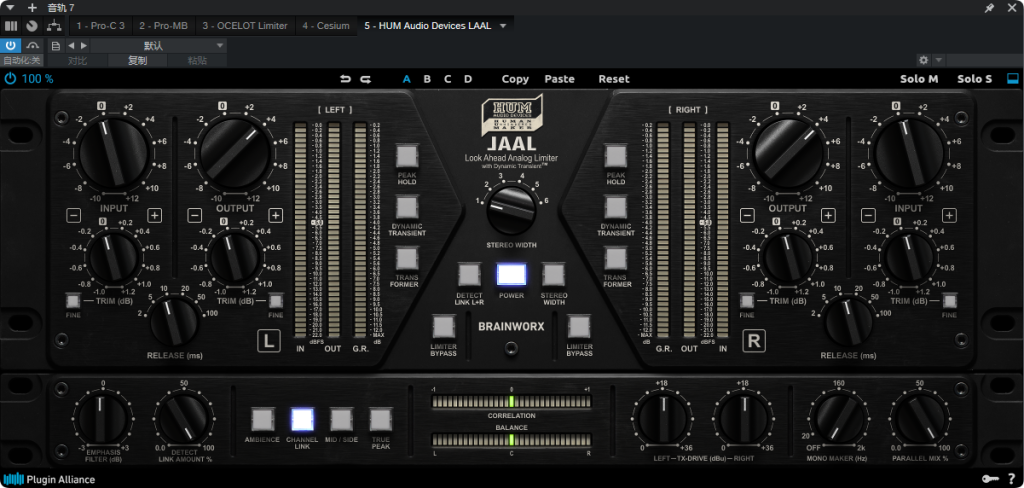Expand the plugin chain tab dropdown
1024x488 pixels.
click(x=503, y=26)
